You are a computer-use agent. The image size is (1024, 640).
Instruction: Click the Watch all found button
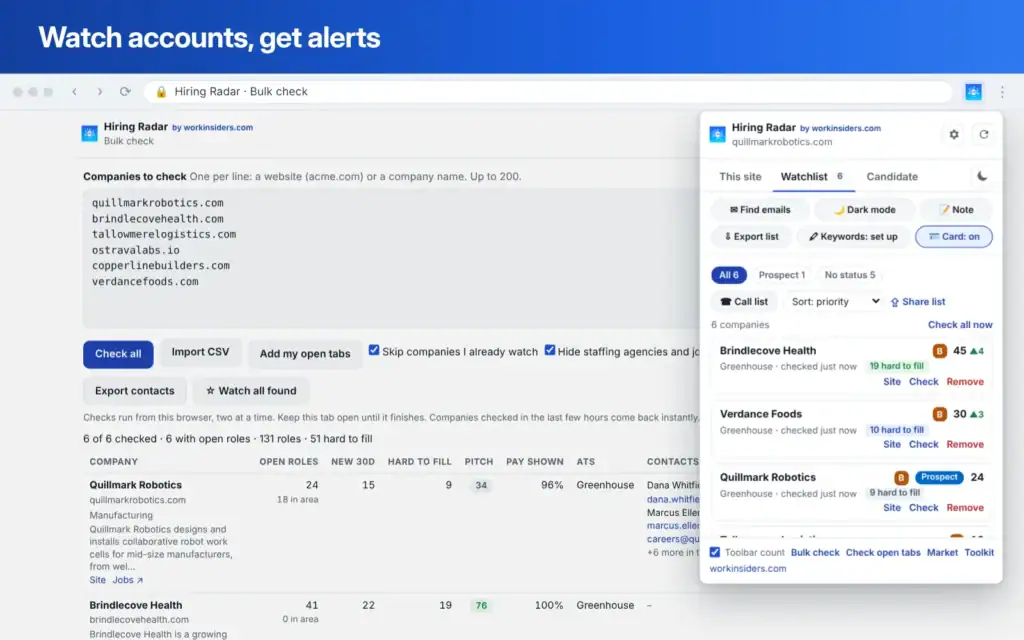coord(251,391)
